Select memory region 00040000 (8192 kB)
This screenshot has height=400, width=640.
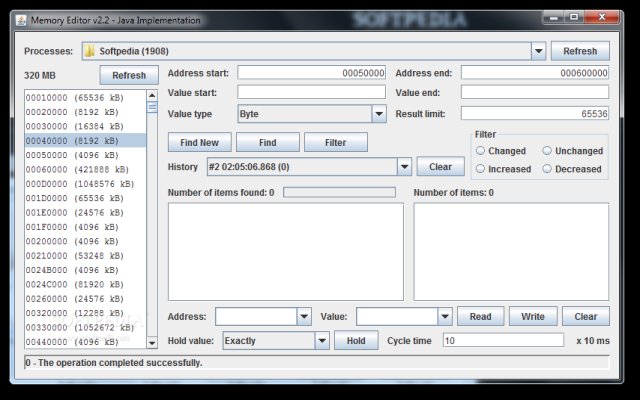click(x=85, y=140)
